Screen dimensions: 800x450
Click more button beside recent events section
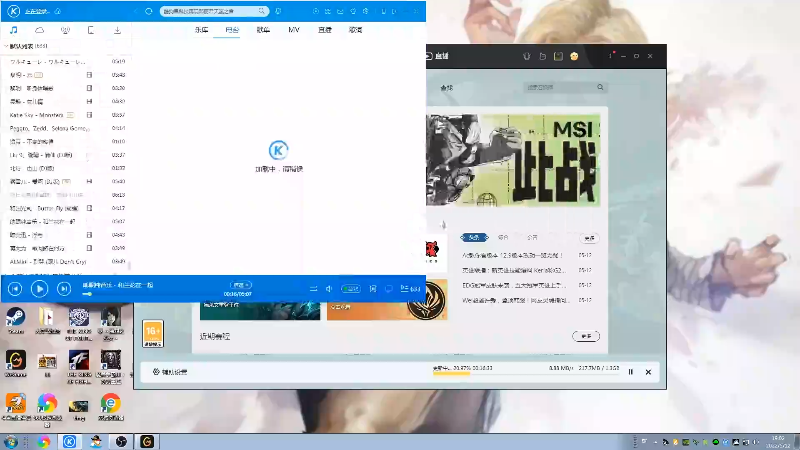(x=586, y=336)
